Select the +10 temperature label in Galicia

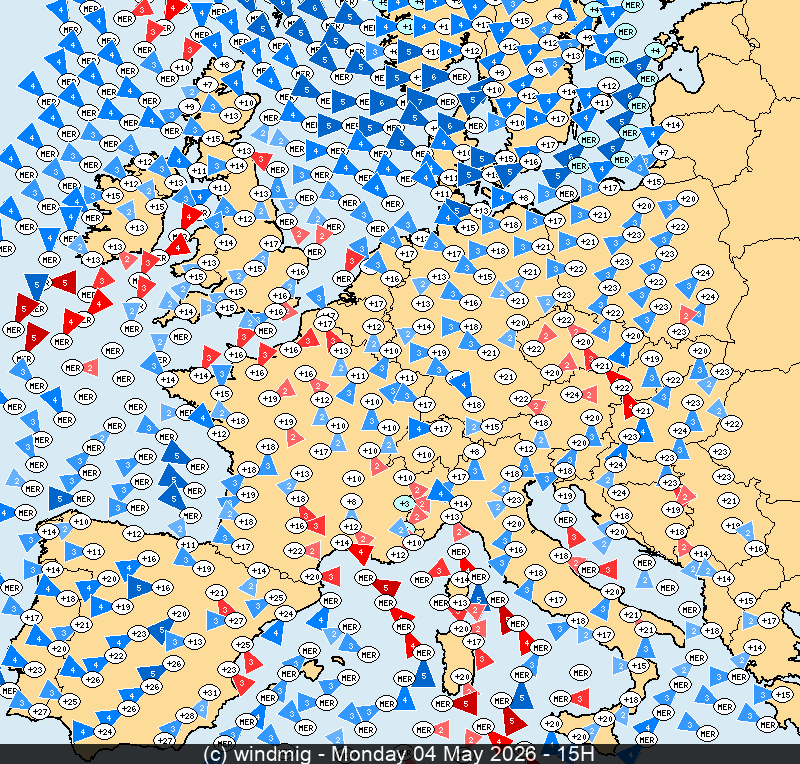coord(80,521)
